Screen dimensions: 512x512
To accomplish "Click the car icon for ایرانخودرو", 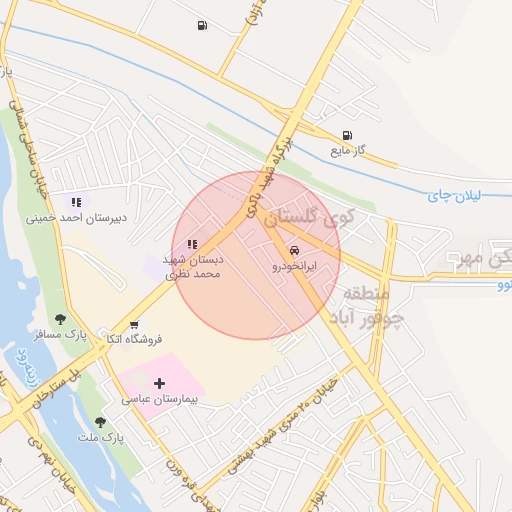I will tap(294, 250).
